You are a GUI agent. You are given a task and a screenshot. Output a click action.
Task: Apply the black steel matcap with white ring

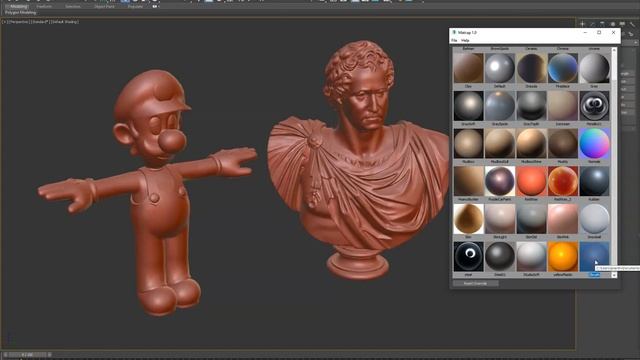point(468,256)
